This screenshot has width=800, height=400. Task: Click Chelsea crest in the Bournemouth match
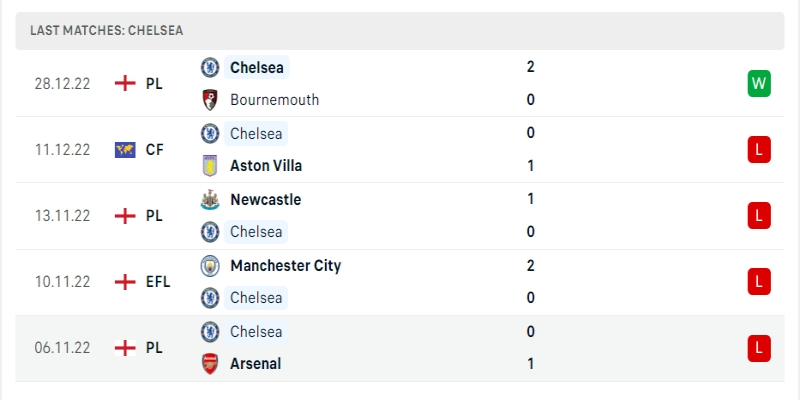(x=210, y=67)
